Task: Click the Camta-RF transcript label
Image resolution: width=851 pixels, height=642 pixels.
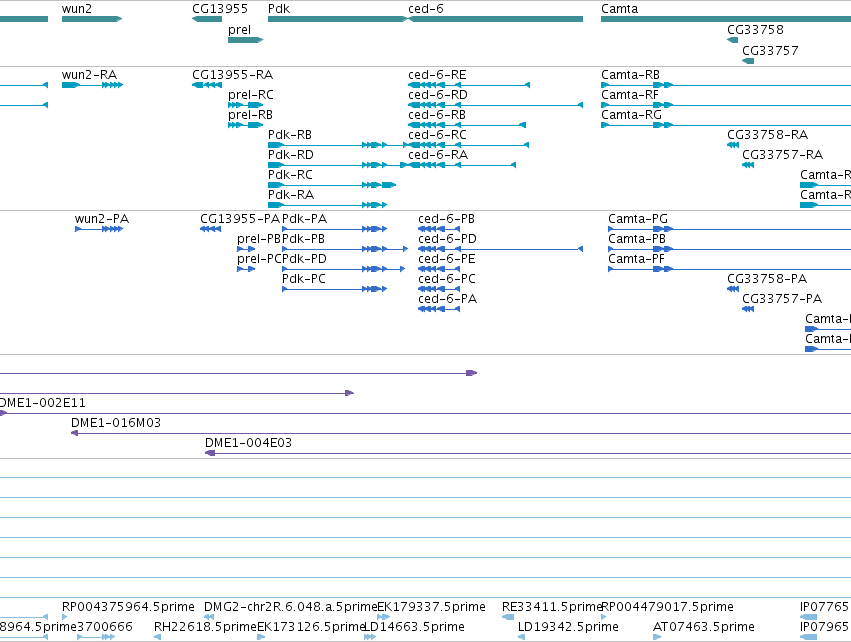Action: [630, 94]
